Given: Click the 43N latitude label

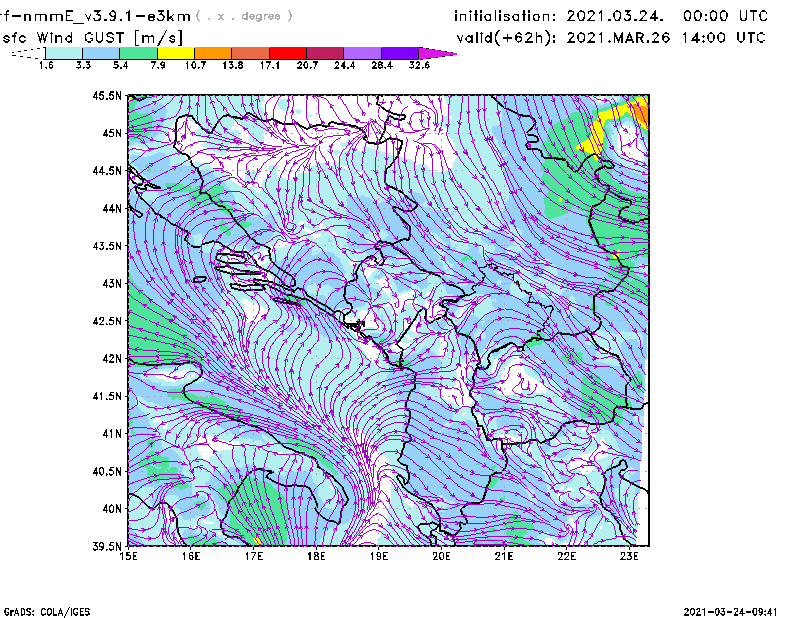Looking at the screenshot, I should (112, 283).
